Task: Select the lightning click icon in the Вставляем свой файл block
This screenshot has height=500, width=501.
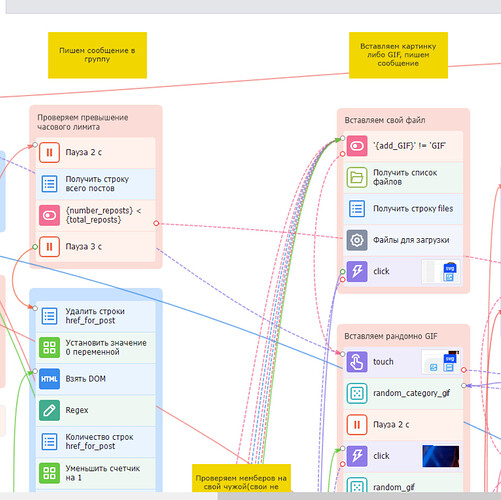Action: [x=357, y=271]
